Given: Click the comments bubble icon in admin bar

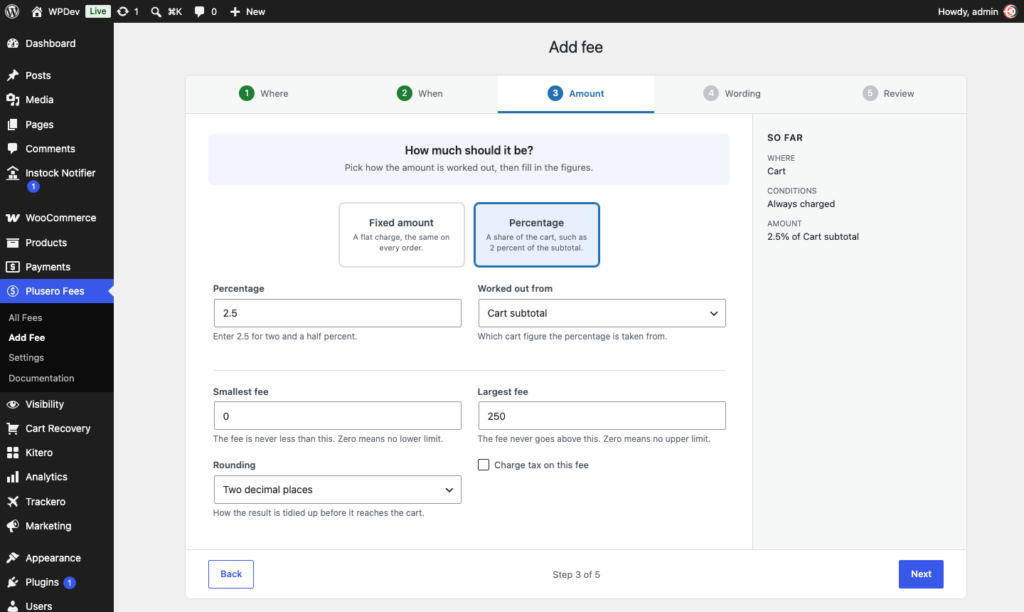Looking at the screenshot, I should (x=199, y=12).
